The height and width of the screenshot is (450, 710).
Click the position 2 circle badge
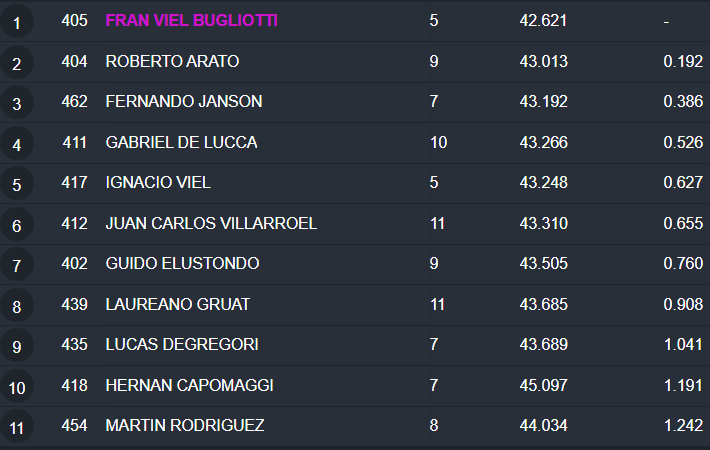tap(17, 63)
